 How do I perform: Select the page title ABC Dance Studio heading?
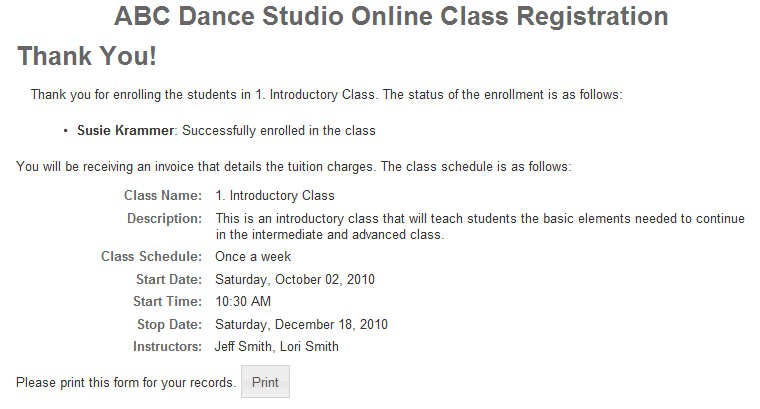(x=391, y=16)
